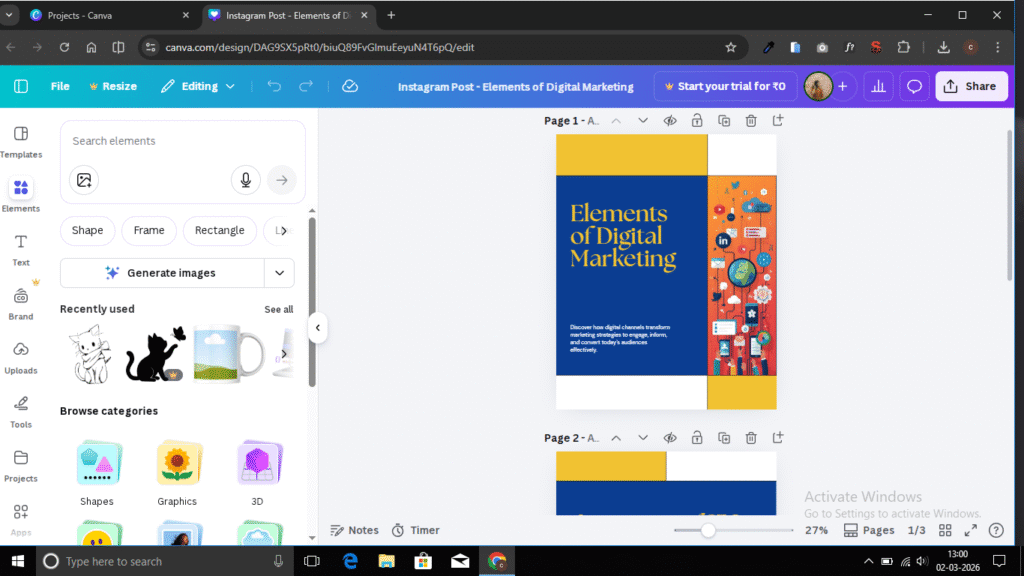Delete Page 1 with trash icon
Screen dimensions: 1024x576
[x=750, y=121]
